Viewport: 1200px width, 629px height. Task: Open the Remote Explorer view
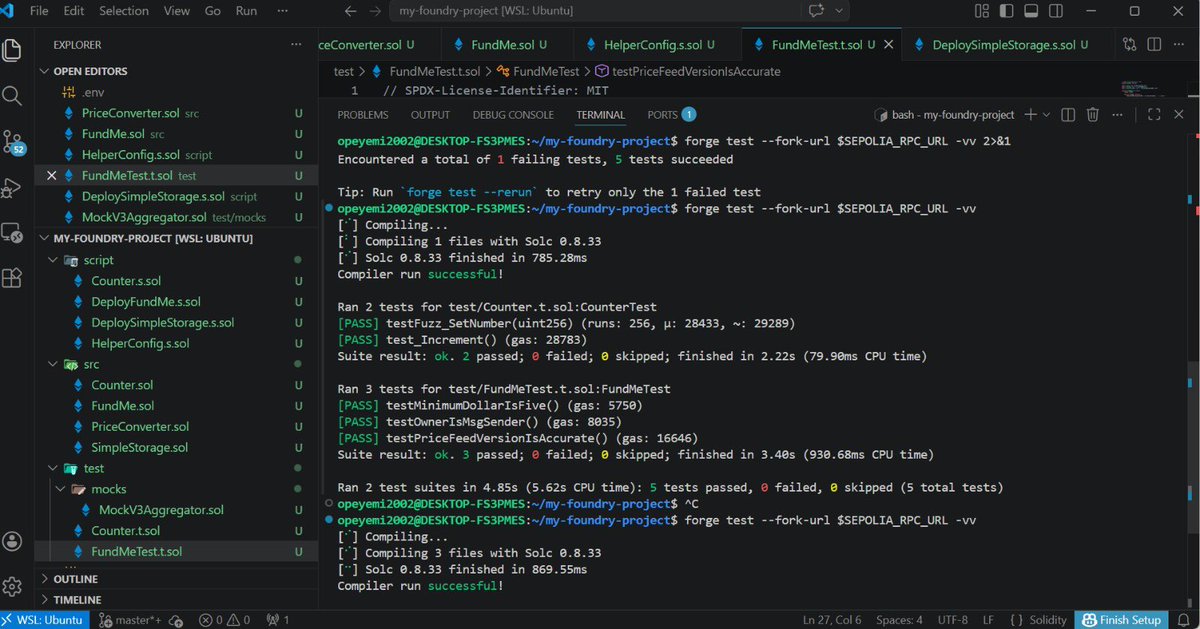(x=12, y=233)
